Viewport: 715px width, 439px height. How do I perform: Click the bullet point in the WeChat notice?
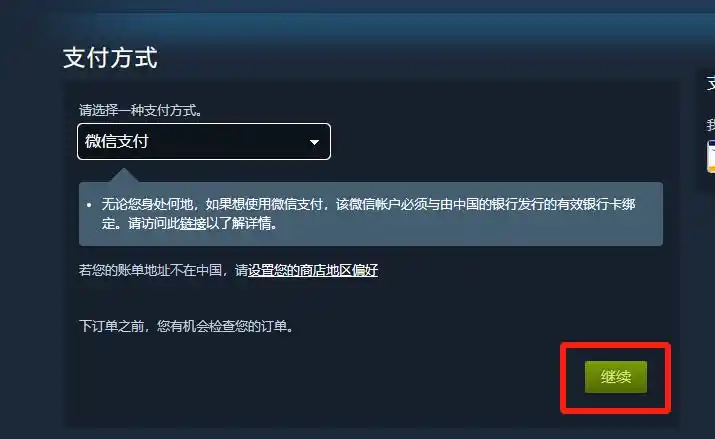(89, 205)
